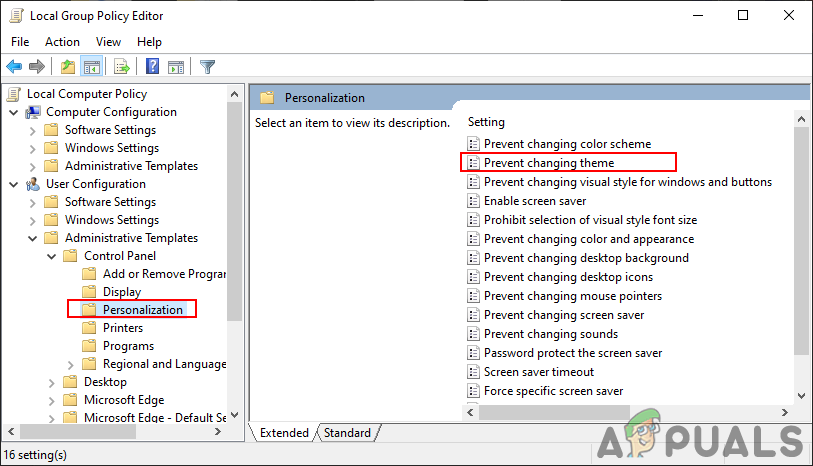Screen dimensions: 813x466
Task: Click settings list horizontal scrollbar right arrow
Action: point(785,413)
